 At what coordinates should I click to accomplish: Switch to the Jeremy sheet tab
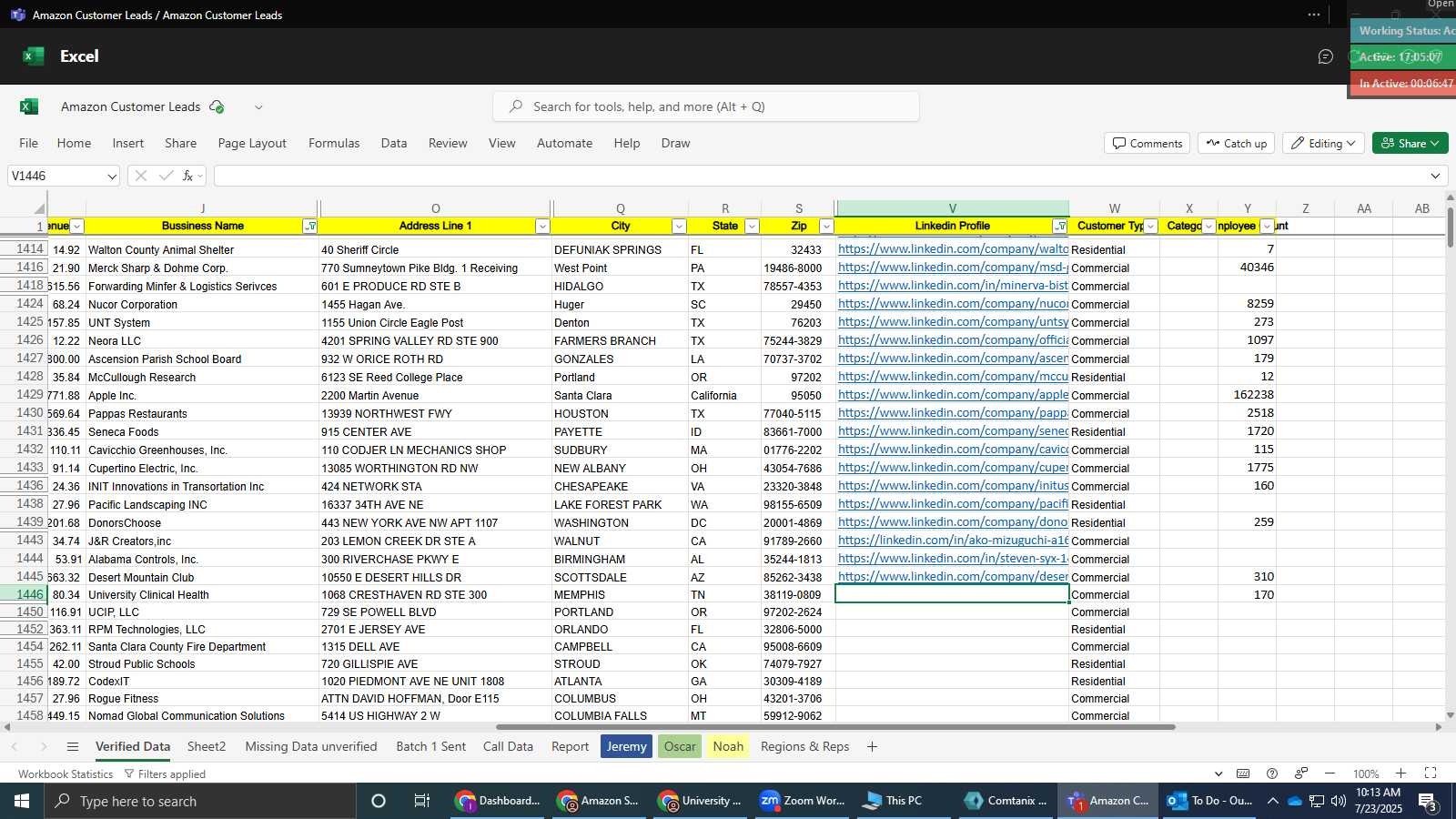626,746
